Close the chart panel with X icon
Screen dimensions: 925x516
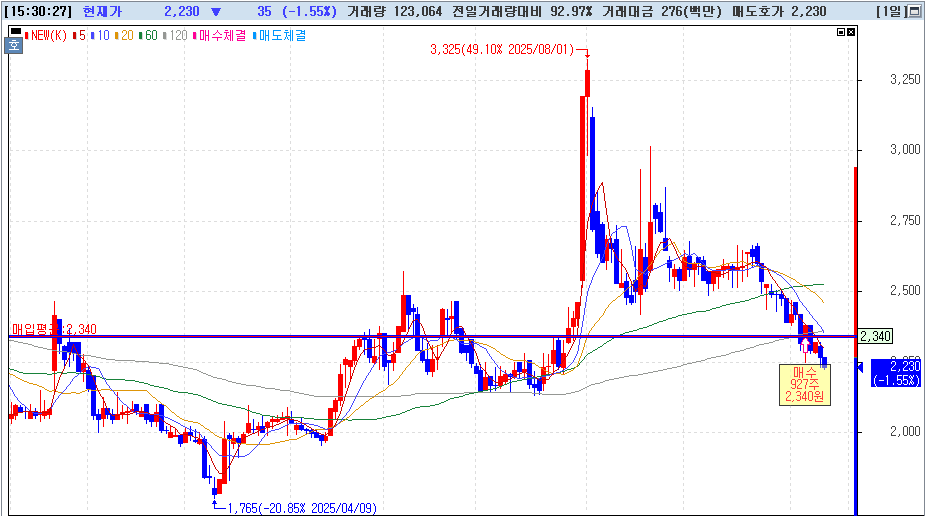851,32
